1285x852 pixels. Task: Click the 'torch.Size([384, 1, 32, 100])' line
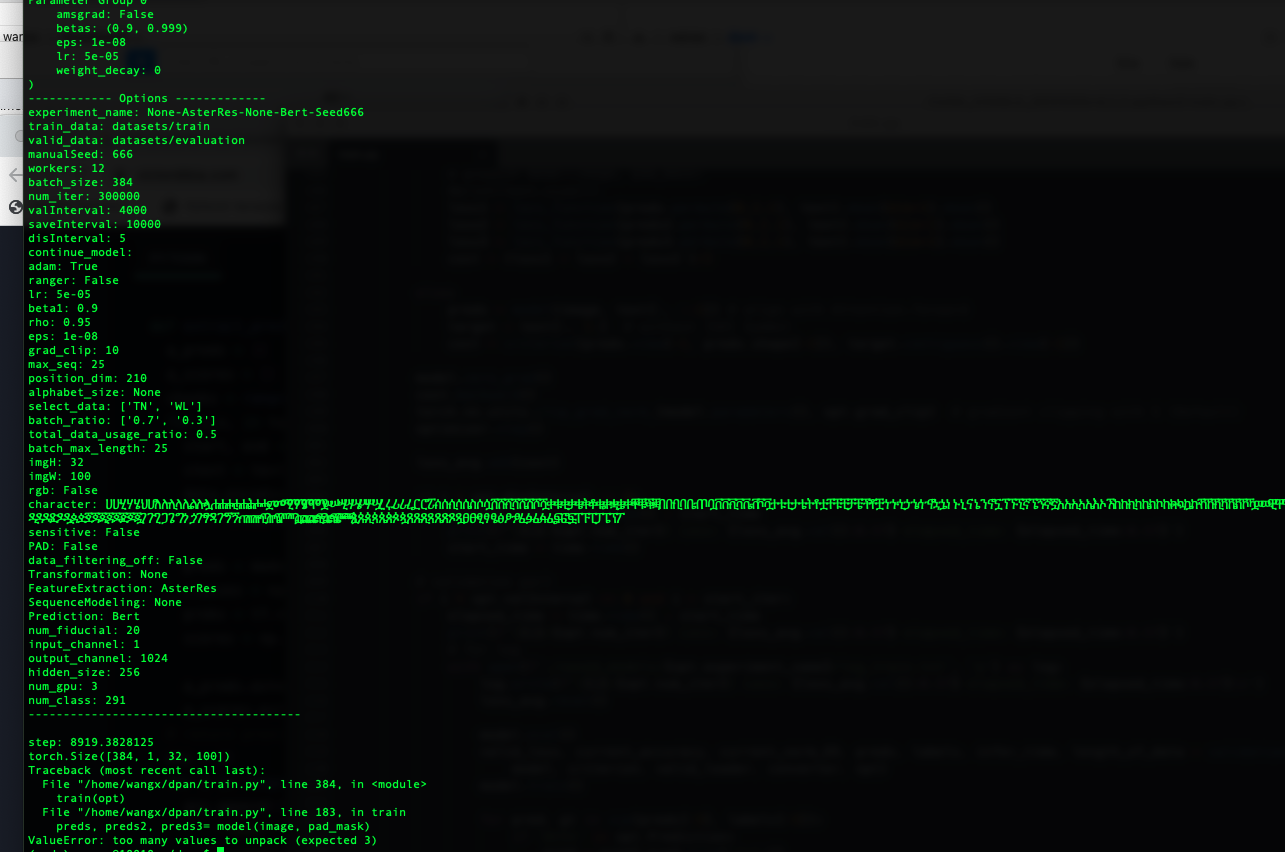coord(129,756)
